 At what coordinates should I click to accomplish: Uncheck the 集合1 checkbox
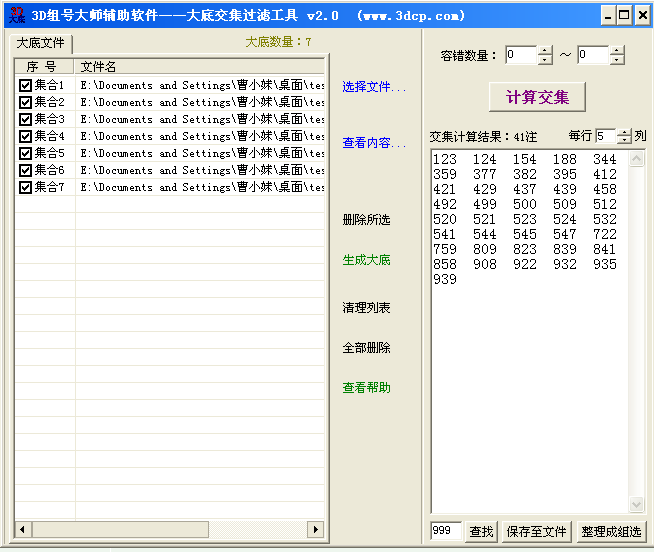[26, 86]
